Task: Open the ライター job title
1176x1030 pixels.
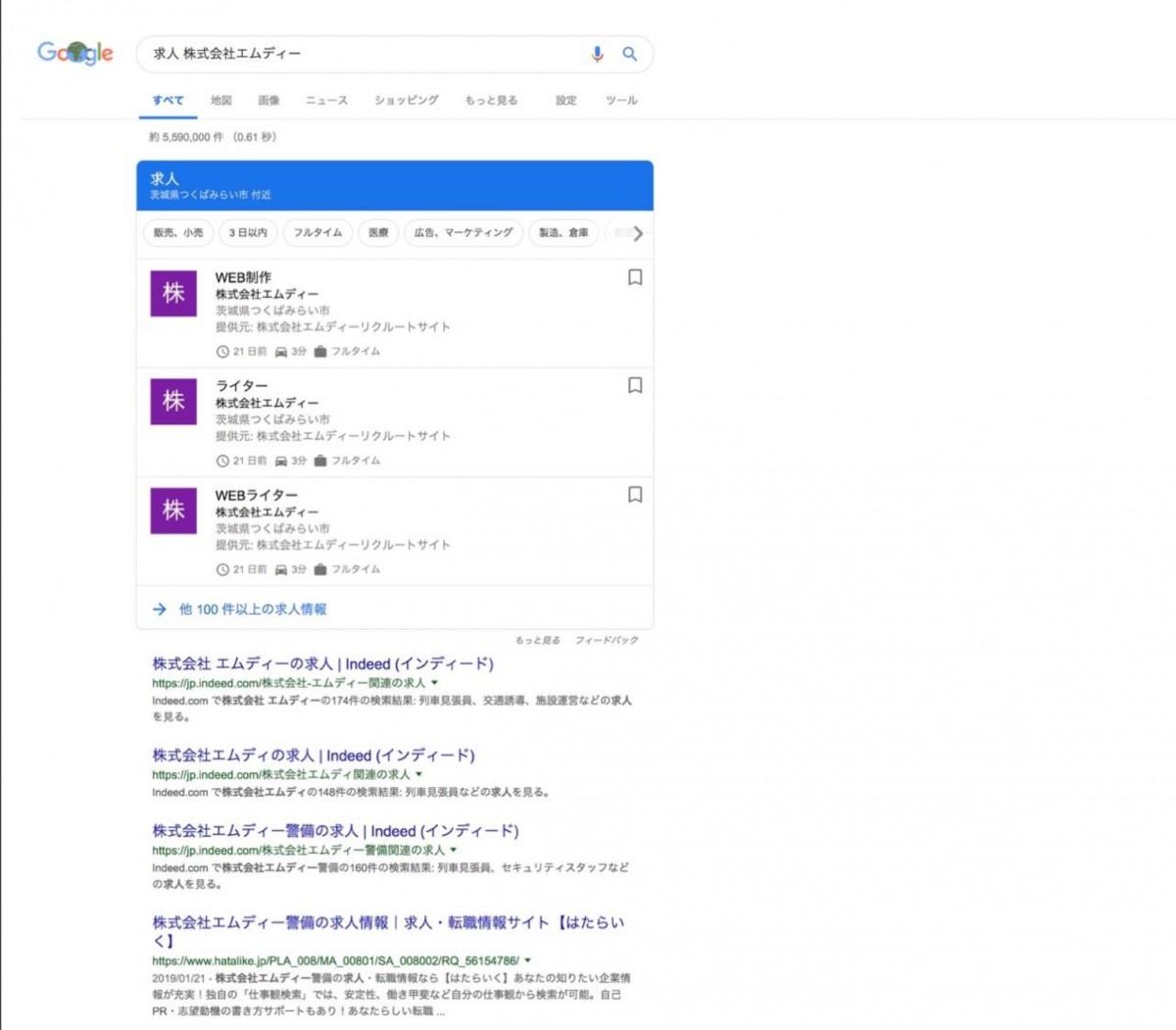Action: tap(241, 386)
